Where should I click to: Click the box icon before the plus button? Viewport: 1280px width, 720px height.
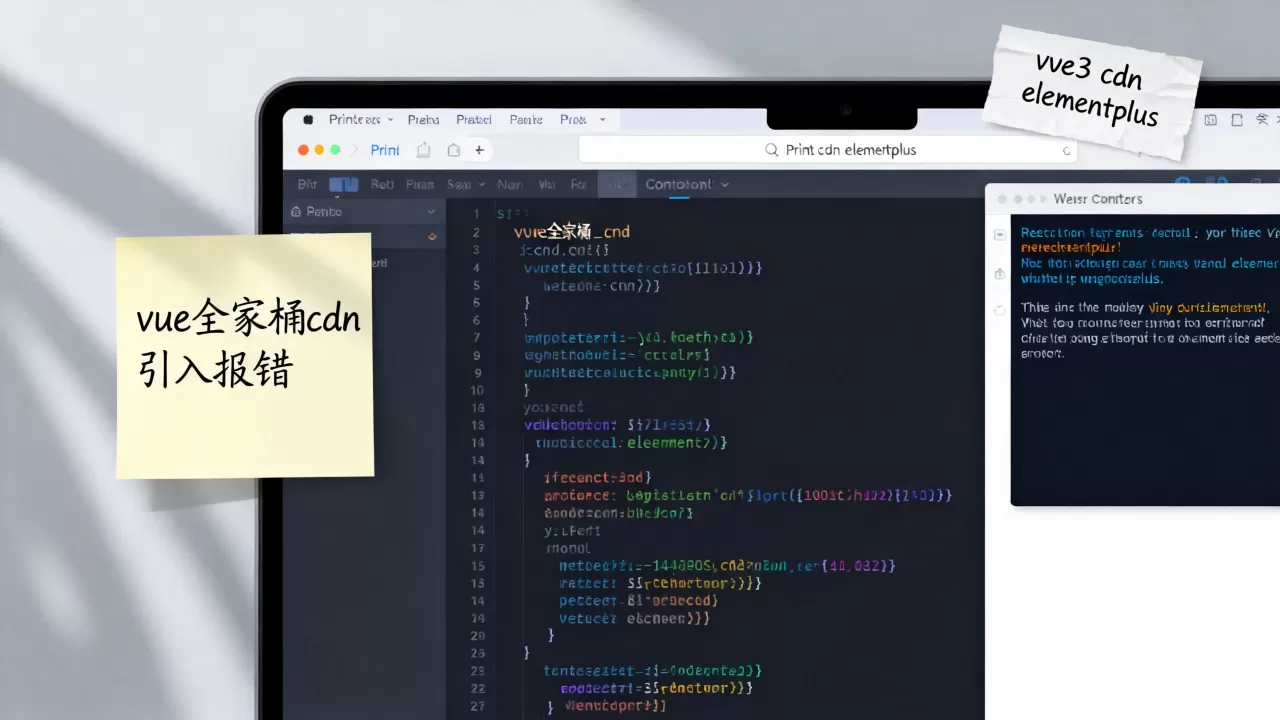454,150
